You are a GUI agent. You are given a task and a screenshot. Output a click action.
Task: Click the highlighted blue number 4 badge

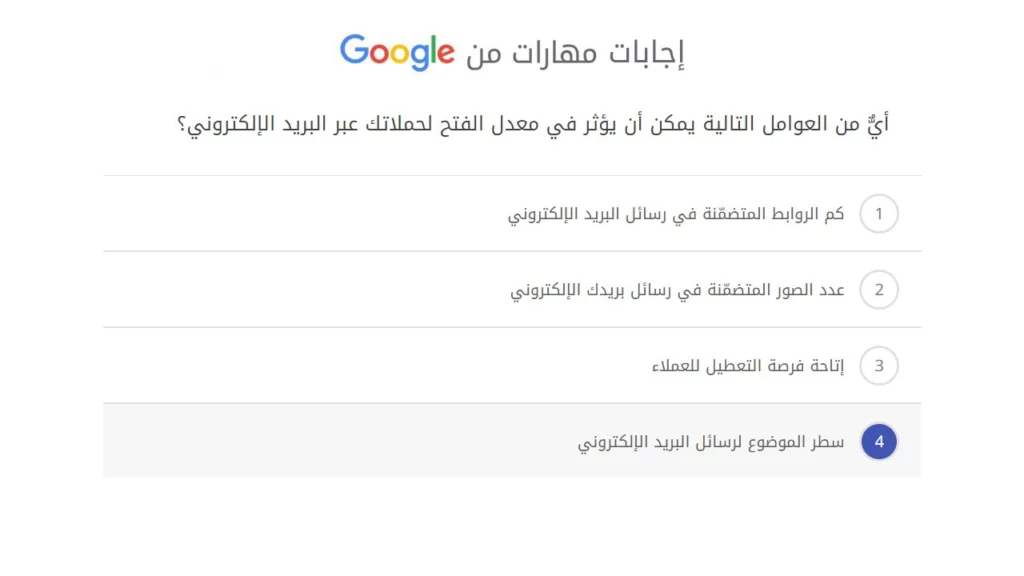[x=878, y=441]
